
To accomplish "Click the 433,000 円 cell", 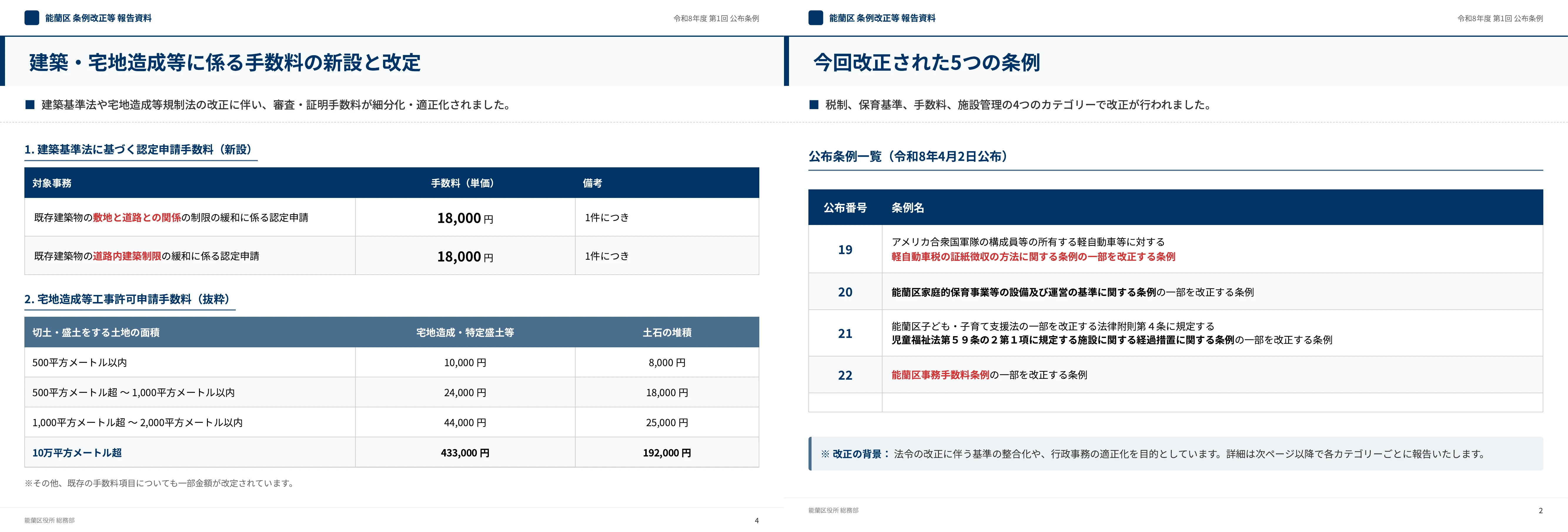I will pyautogui.click(x=465, y=452).
